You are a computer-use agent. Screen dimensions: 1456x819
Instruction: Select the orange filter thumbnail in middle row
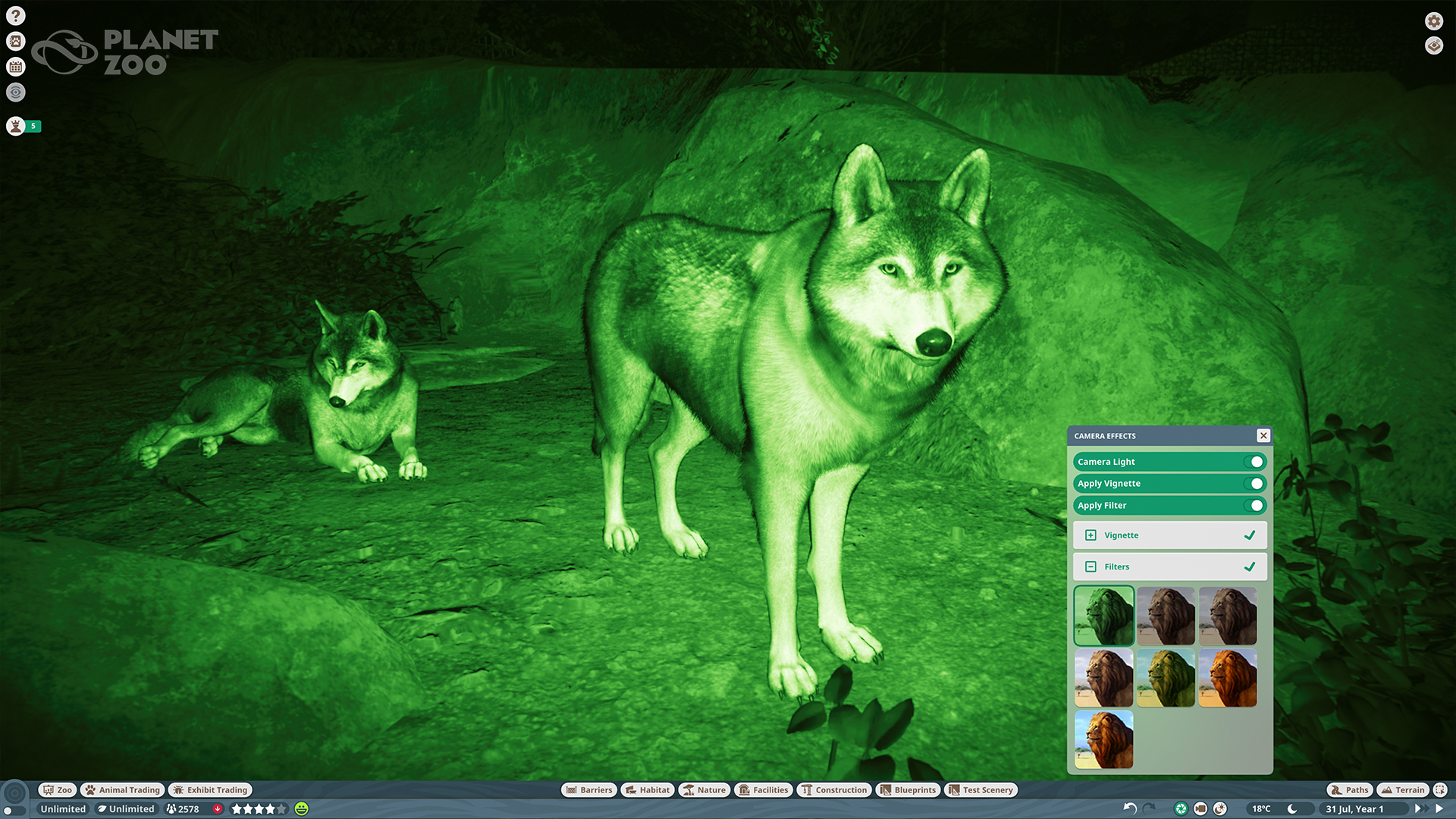(x=1228, y=678)
